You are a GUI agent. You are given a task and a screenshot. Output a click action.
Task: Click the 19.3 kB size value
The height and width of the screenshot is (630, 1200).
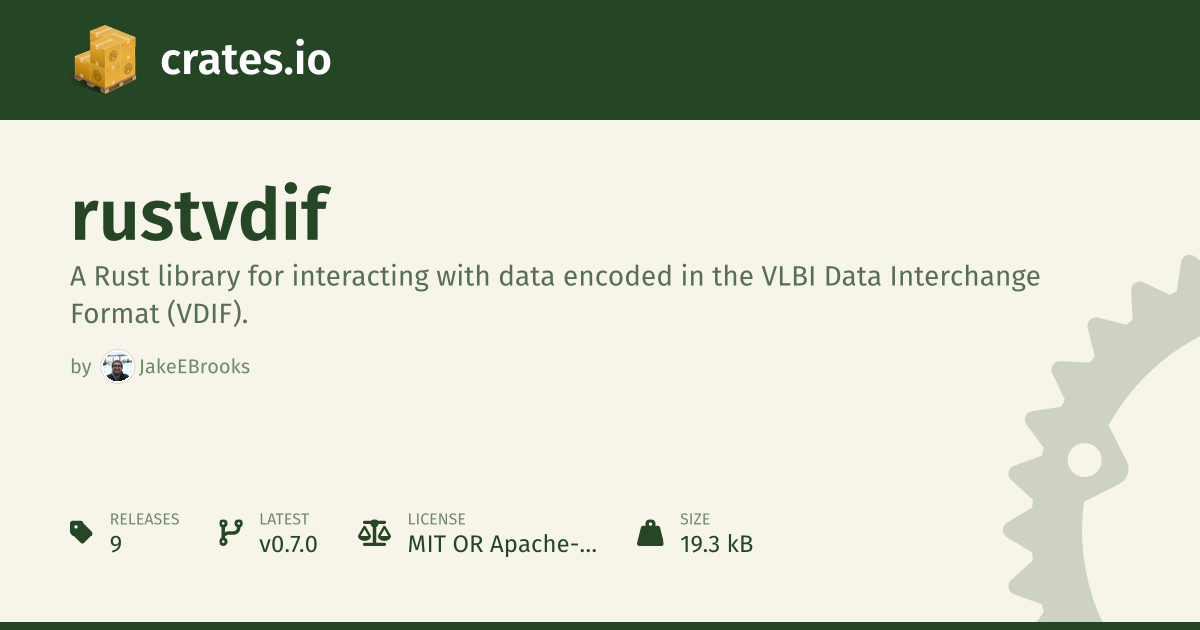point(716,545)
